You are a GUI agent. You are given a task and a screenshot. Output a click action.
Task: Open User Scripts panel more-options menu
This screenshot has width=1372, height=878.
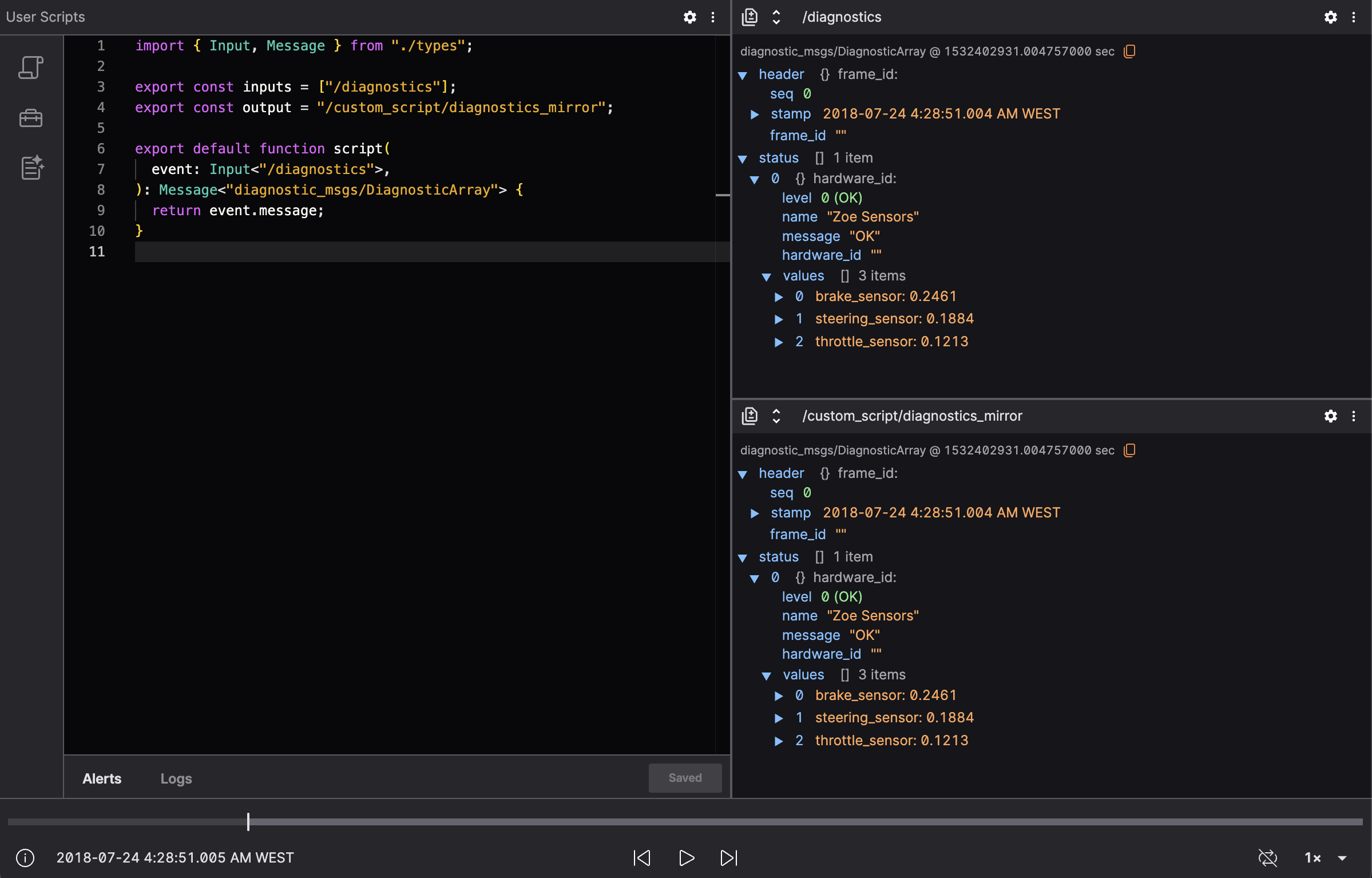[713, 17]
